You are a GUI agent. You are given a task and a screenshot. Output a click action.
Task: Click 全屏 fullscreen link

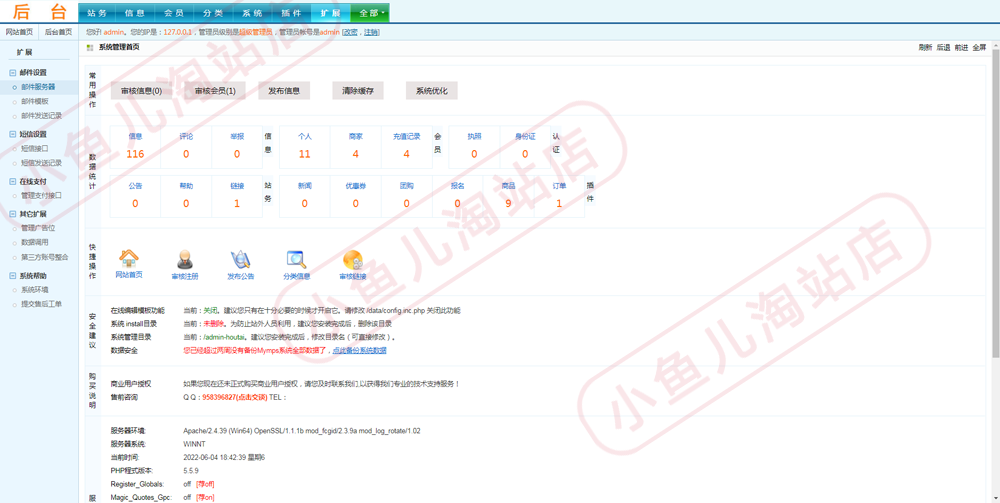tap(979, 48)
